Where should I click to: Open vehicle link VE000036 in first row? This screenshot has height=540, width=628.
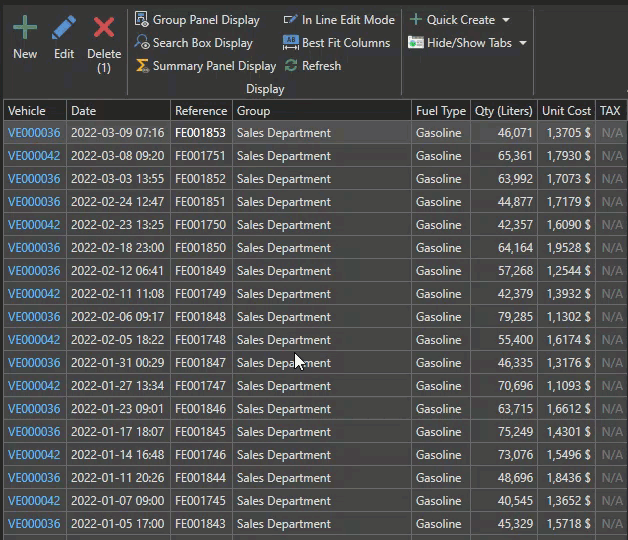[34, 133]
